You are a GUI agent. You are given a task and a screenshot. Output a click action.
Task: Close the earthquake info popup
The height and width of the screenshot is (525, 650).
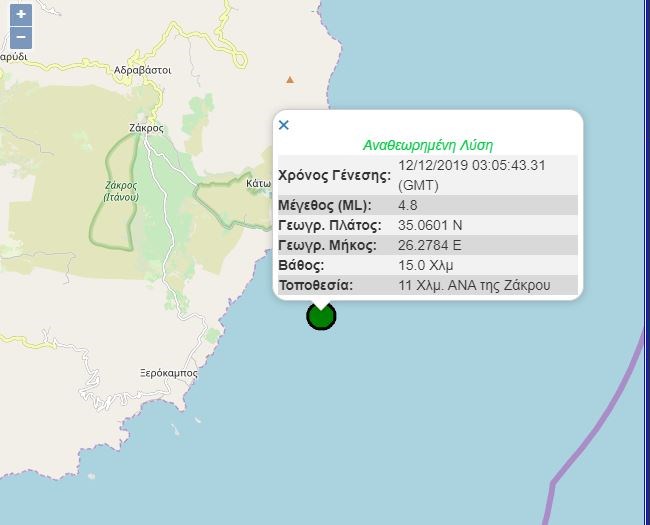coord(284,125)
